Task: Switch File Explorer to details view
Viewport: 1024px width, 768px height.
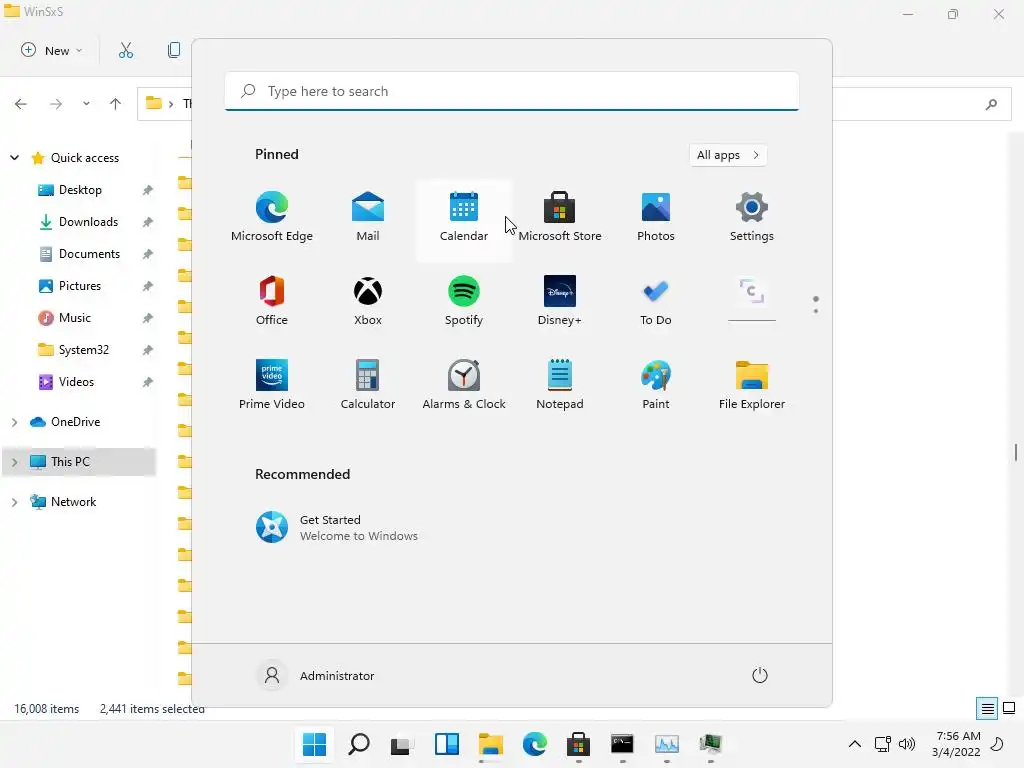Action: 987,709
